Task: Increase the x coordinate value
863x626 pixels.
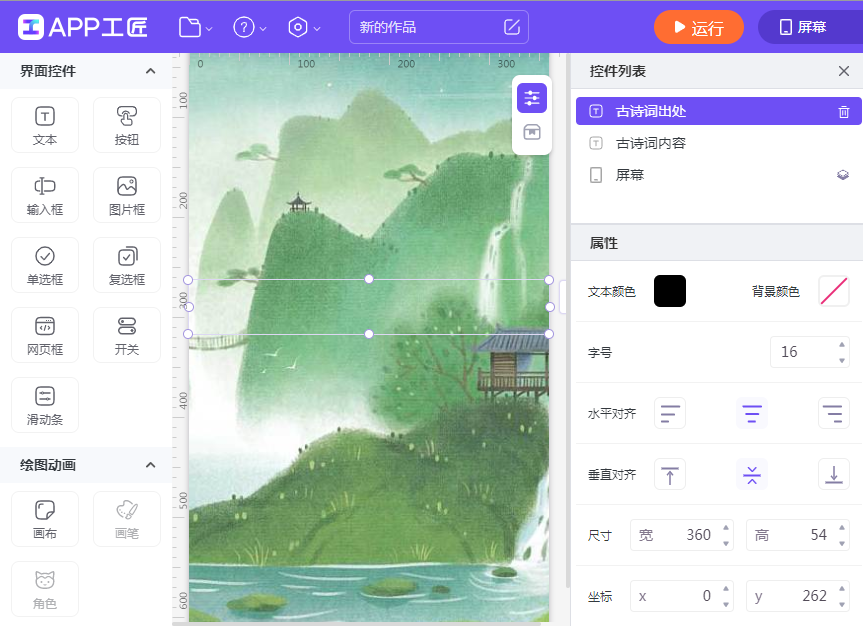Action: pos(725,589)
